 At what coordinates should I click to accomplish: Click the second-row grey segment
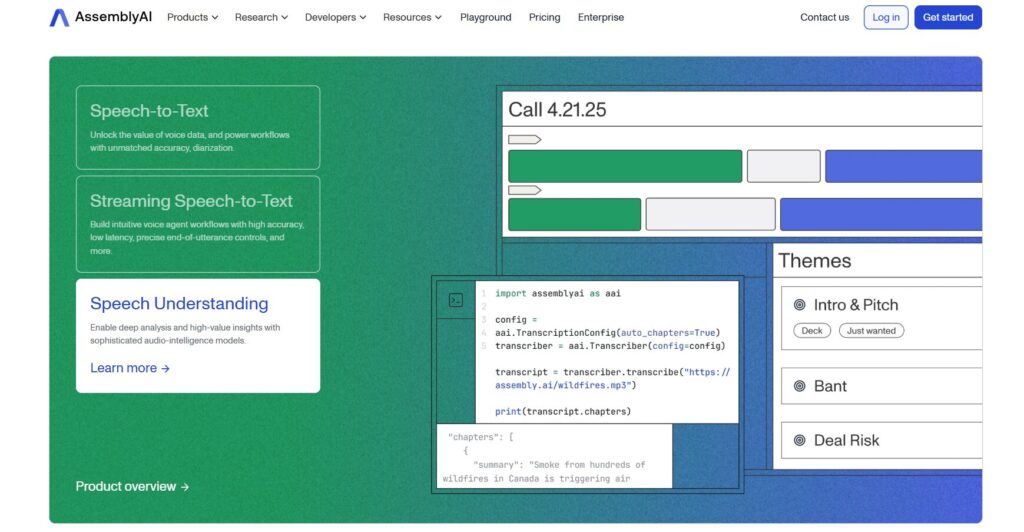[711, 214]
